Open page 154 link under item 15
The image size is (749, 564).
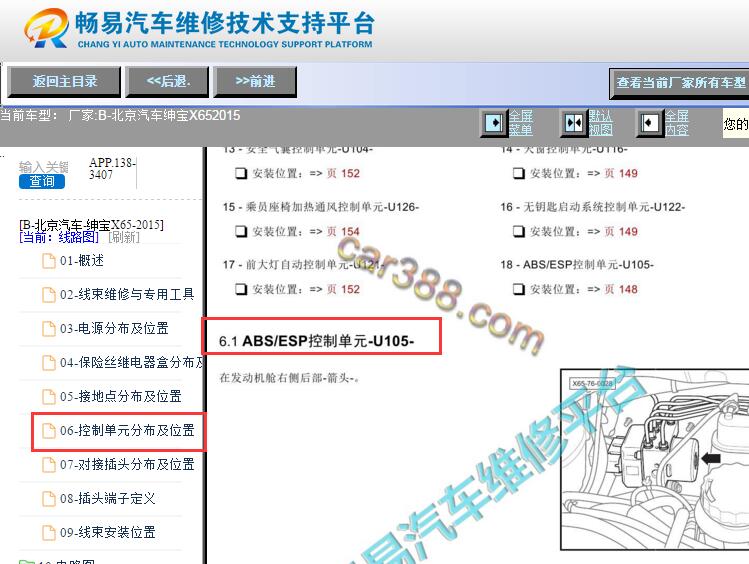[x=343, y=232]
